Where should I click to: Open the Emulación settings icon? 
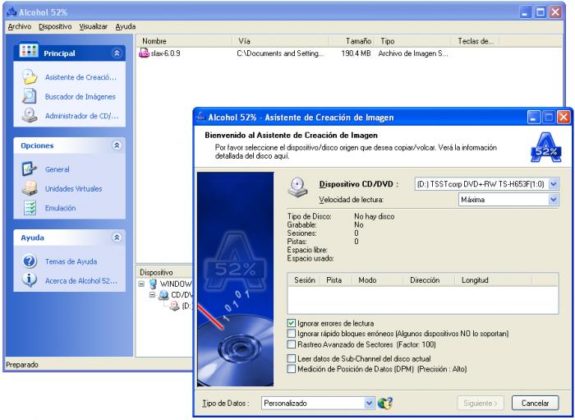tap(30, 208)
